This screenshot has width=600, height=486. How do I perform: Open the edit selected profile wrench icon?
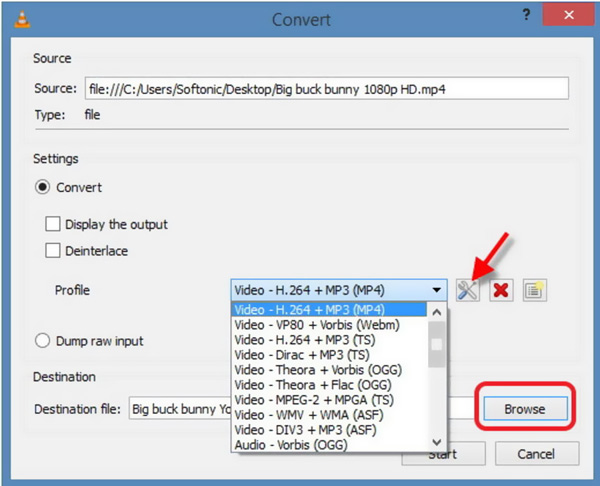pyautogui.click(x=468, y=290)
